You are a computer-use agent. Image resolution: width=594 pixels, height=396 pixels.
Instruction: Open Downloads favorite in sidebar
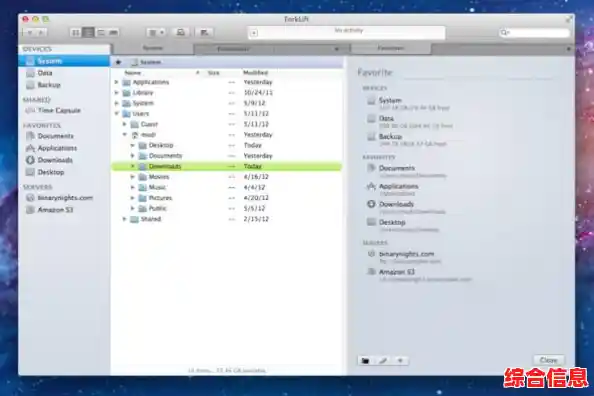(64, 160)
